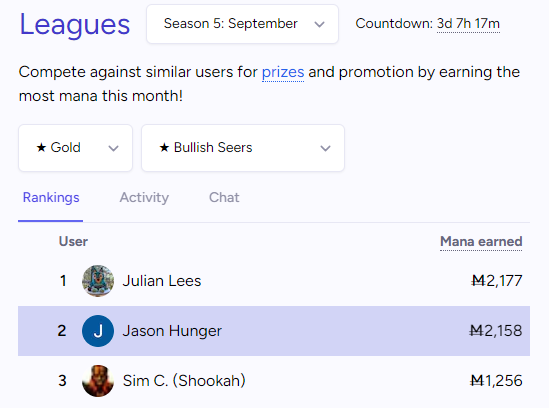Click the Jason Hunger name link
This screenshot has height=408, width=549.
coord(172,331)
